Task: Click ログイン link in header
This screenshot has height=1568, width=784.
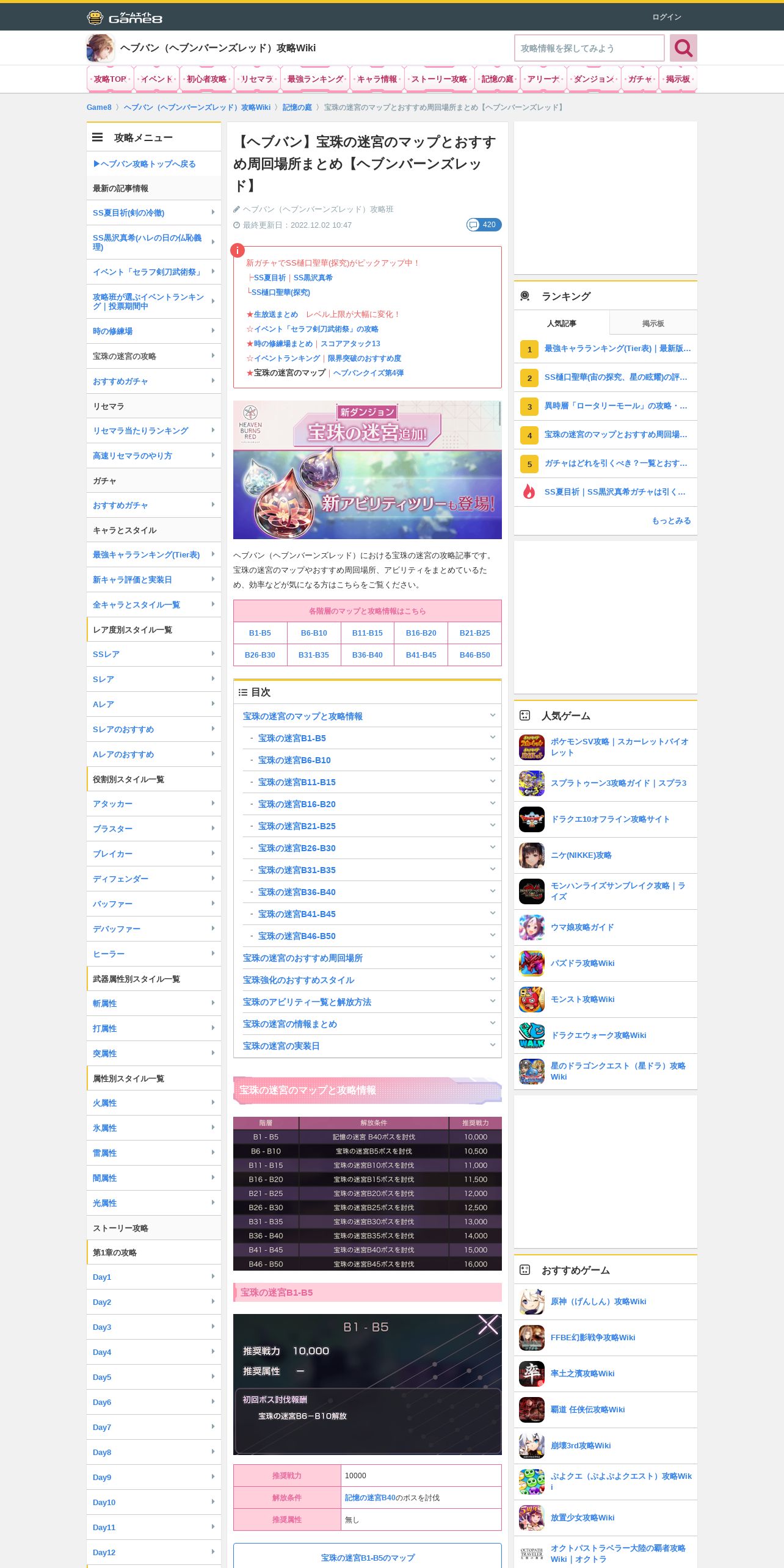Action: tap(666, 17)
